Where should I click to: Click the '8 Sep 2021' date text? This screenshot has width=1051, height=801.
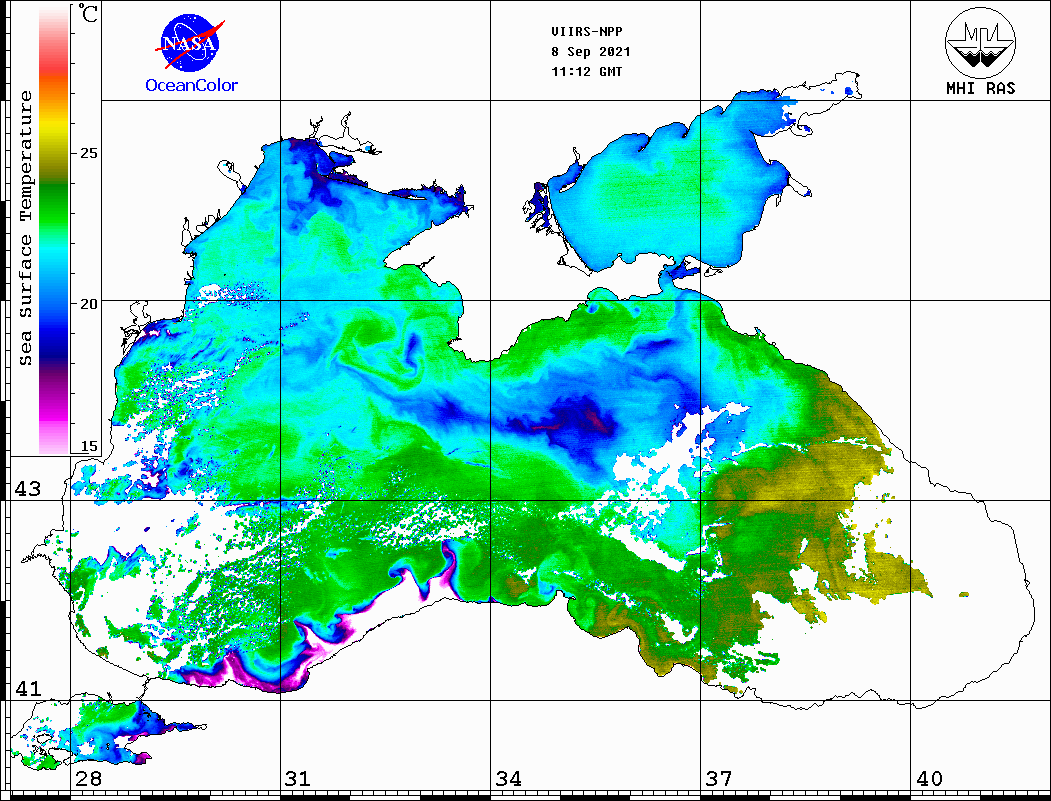tap(591, 52)
